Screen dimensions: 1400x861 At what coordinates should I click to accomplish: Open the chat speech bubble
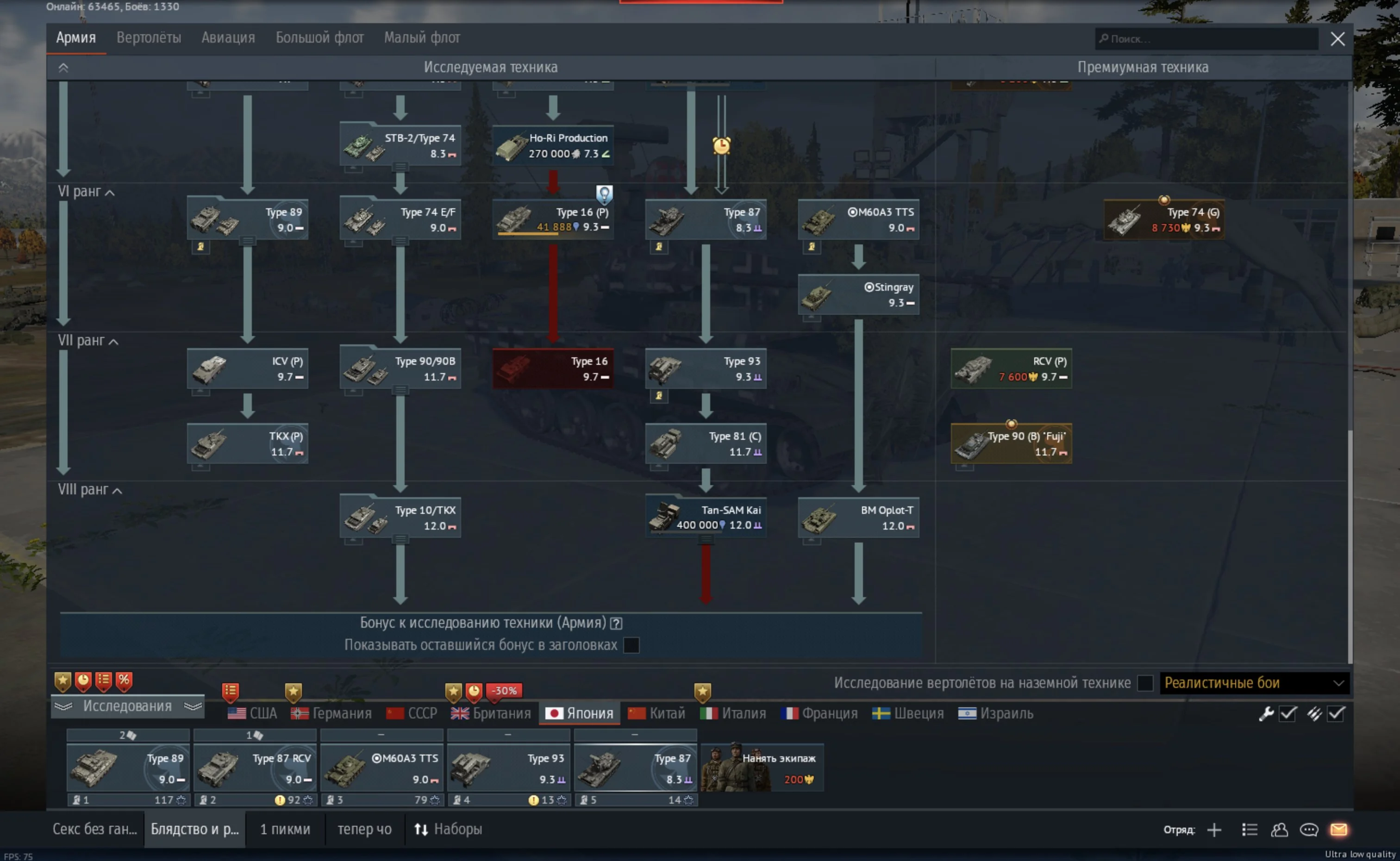(x=1309, y=830)
